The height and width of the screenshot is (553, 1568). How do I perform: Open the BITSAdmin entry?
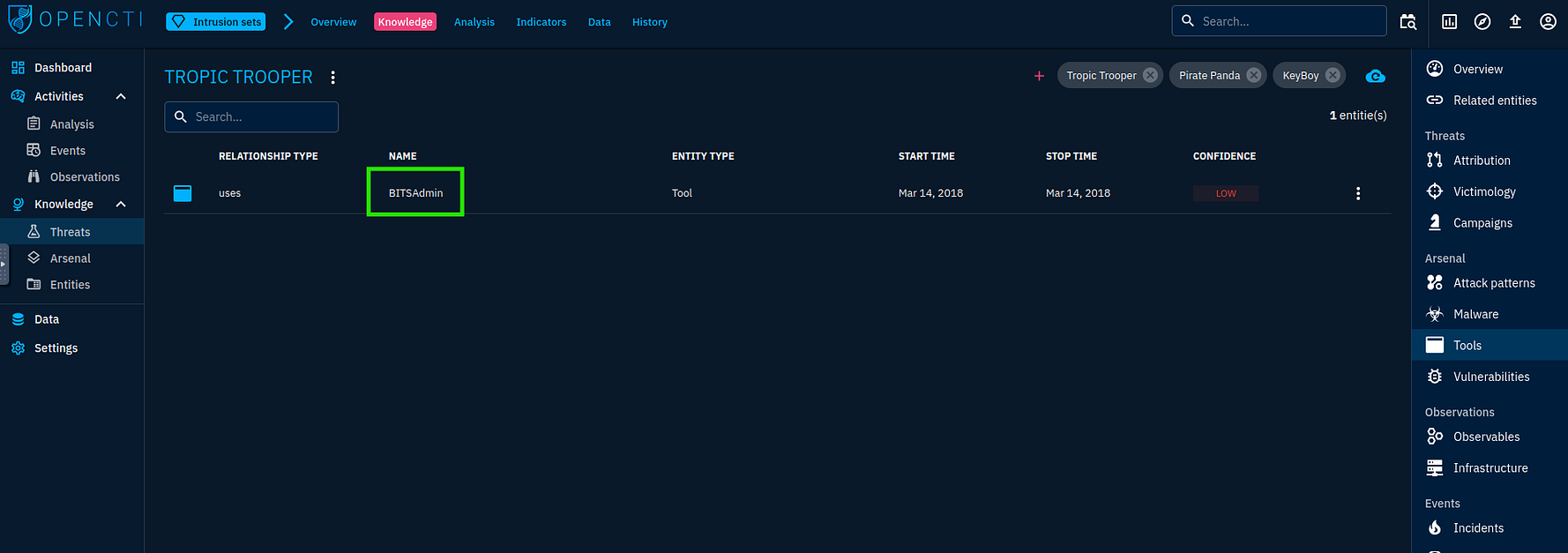415,193
